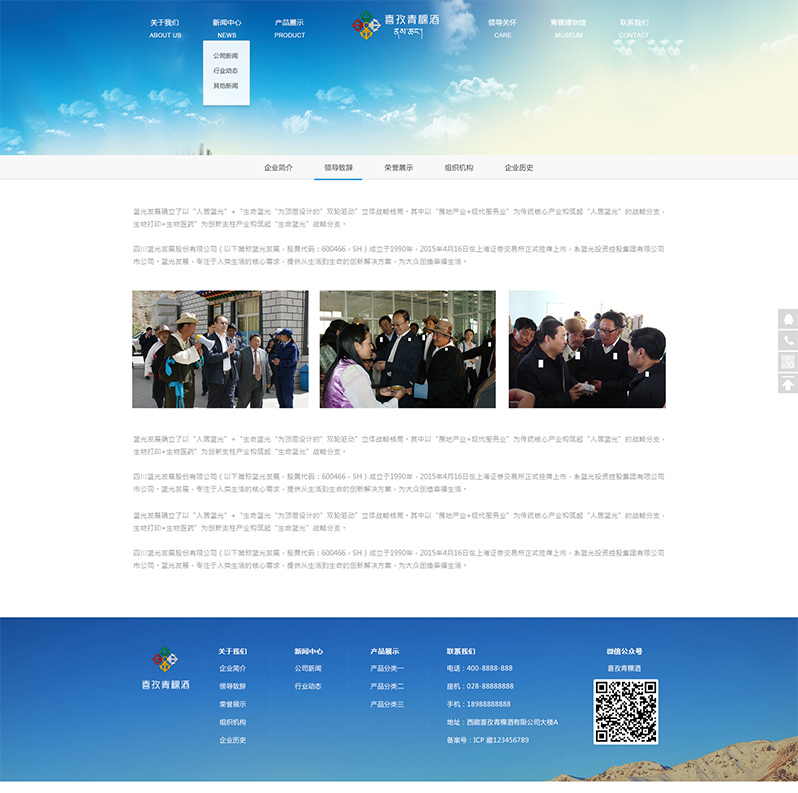This screenshot has height=793, width=798.
Task: Switch to the 企业简介 tab
Action: pos(278,168)
